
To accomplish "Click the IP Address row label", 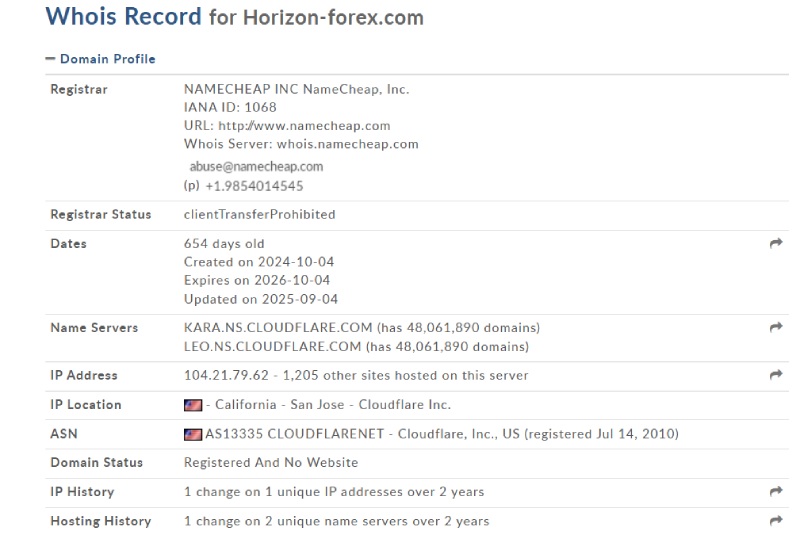I will point(84,375).
